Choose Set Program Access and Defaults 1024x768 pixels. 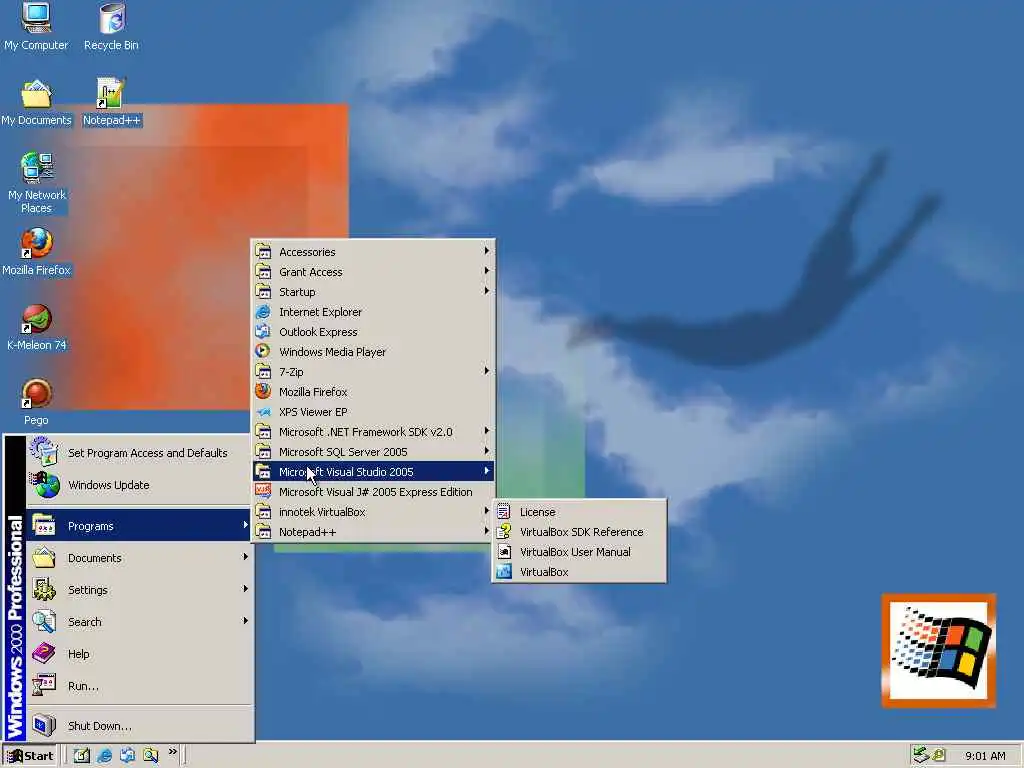pyautogui.click(x=140, y=453)
